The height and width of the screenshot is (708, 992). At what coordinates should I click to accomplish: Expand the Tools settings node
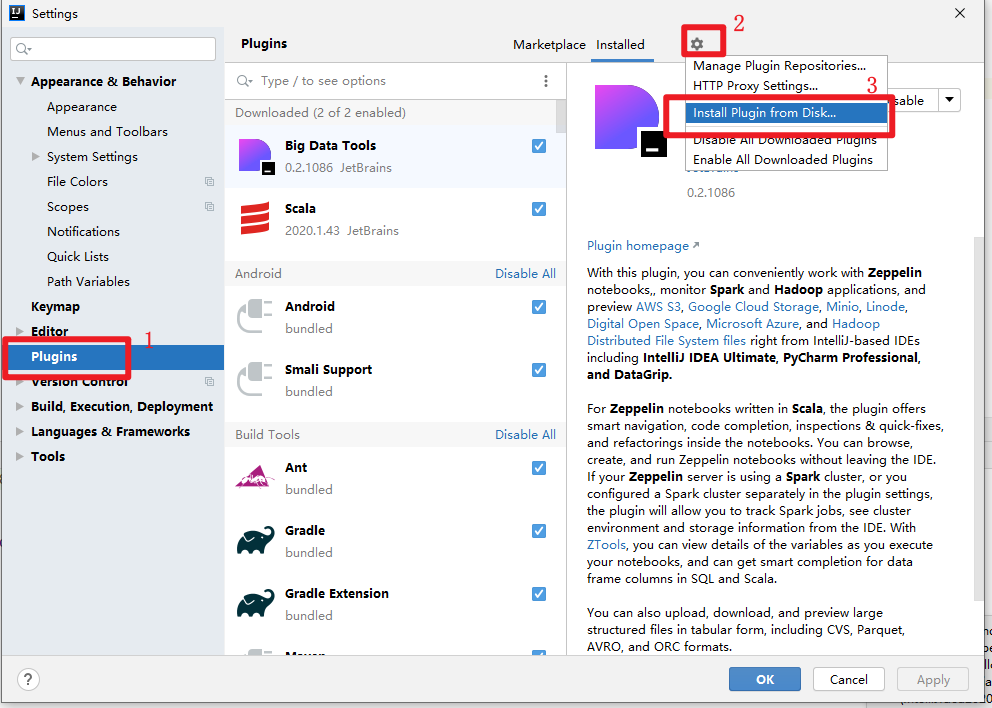pos(20,456)
